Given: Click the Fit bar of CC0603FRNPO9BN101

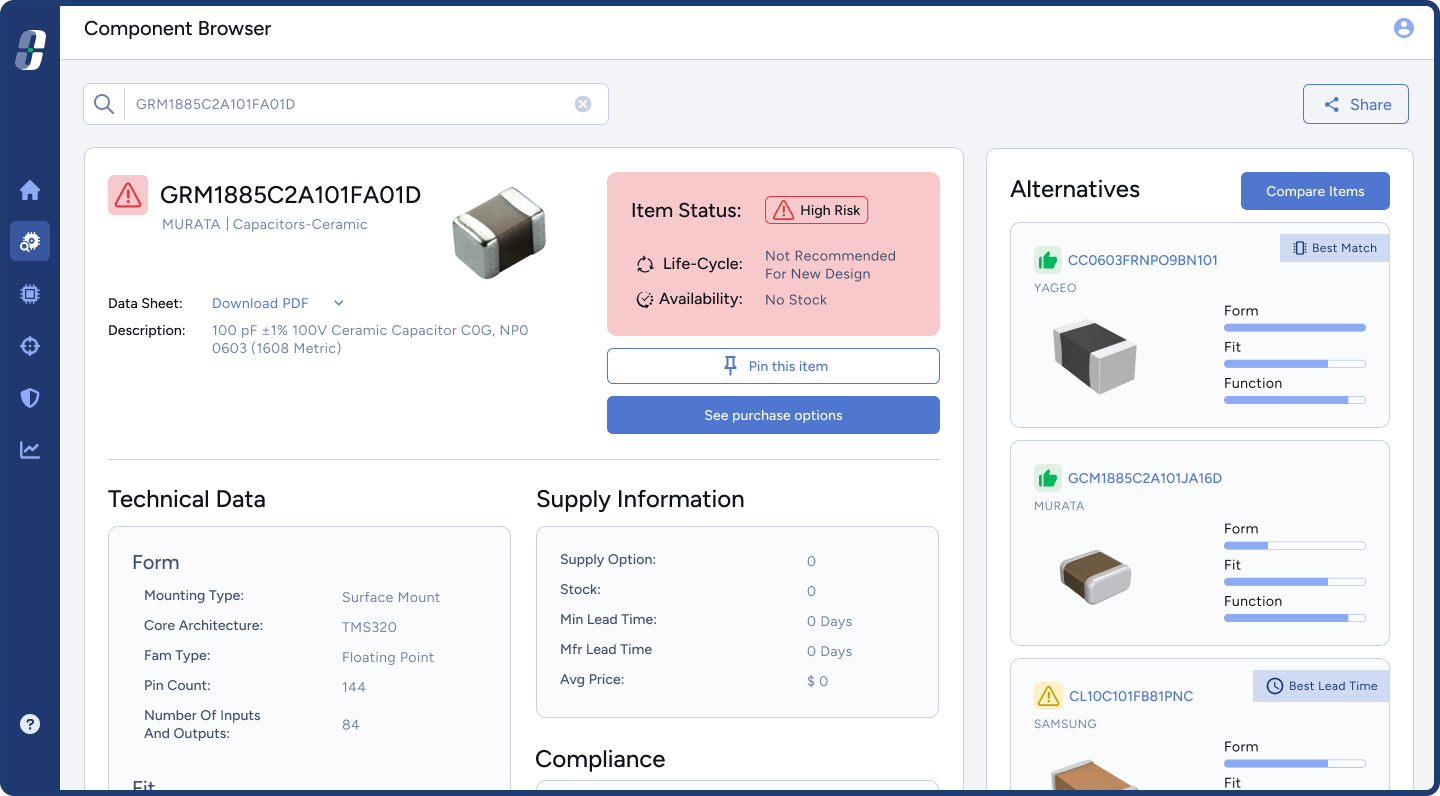Looking at the screenshot, I should (x=1295, y=363).
